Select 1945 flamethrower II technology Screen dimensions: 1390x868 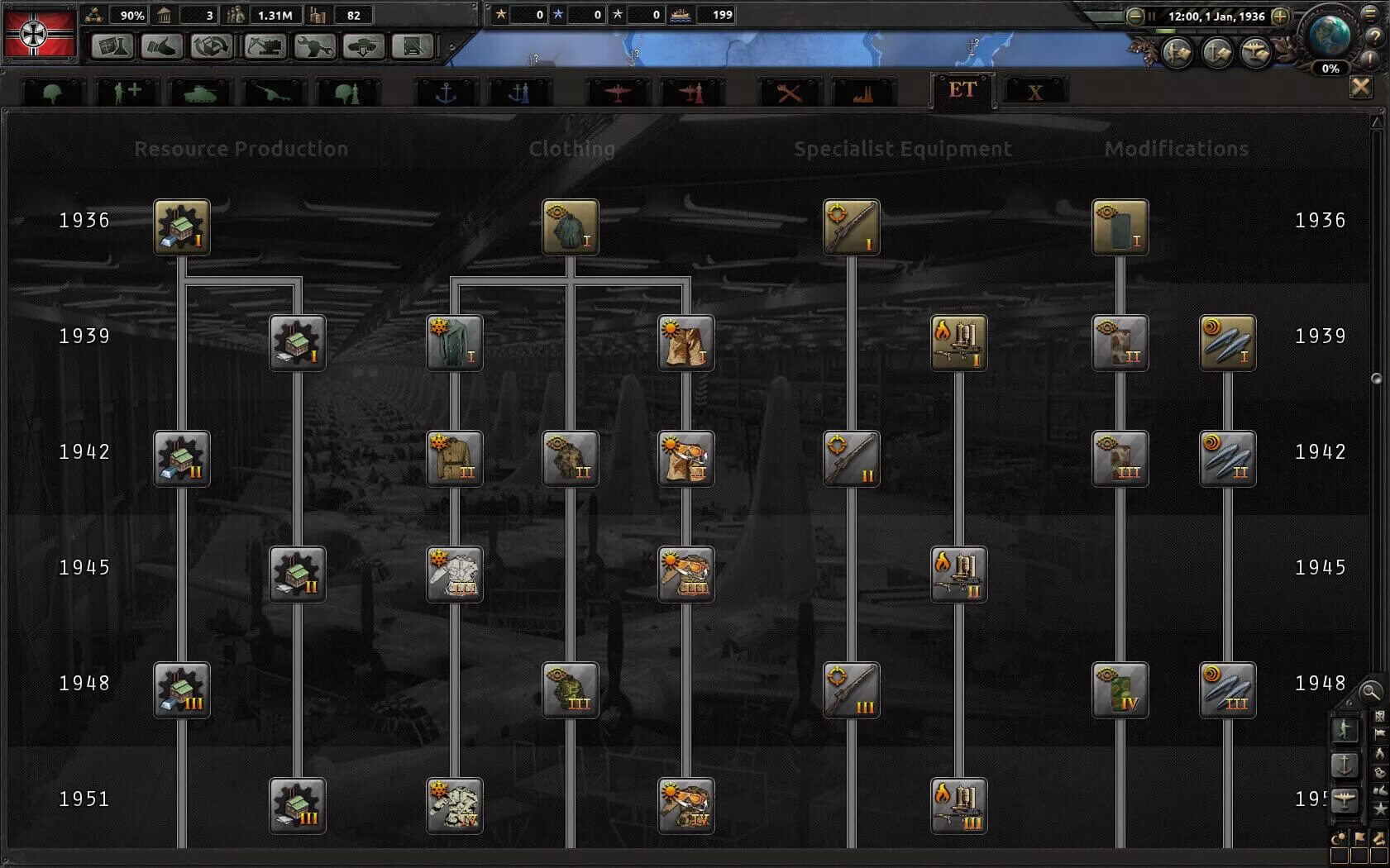point(959,574)
